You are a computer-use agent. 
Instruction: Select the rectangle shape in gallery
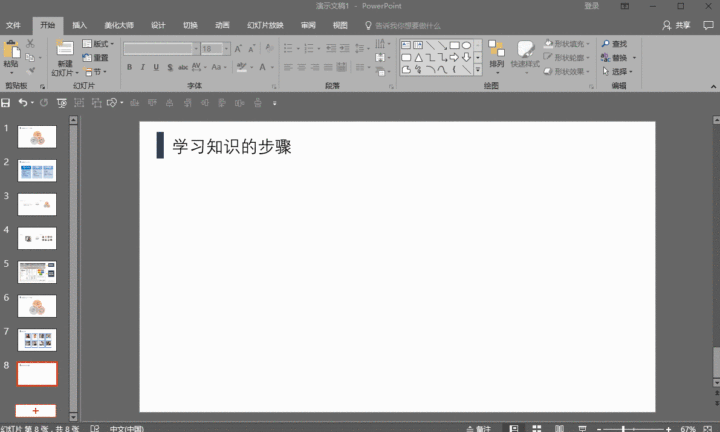tap(454, 45)
